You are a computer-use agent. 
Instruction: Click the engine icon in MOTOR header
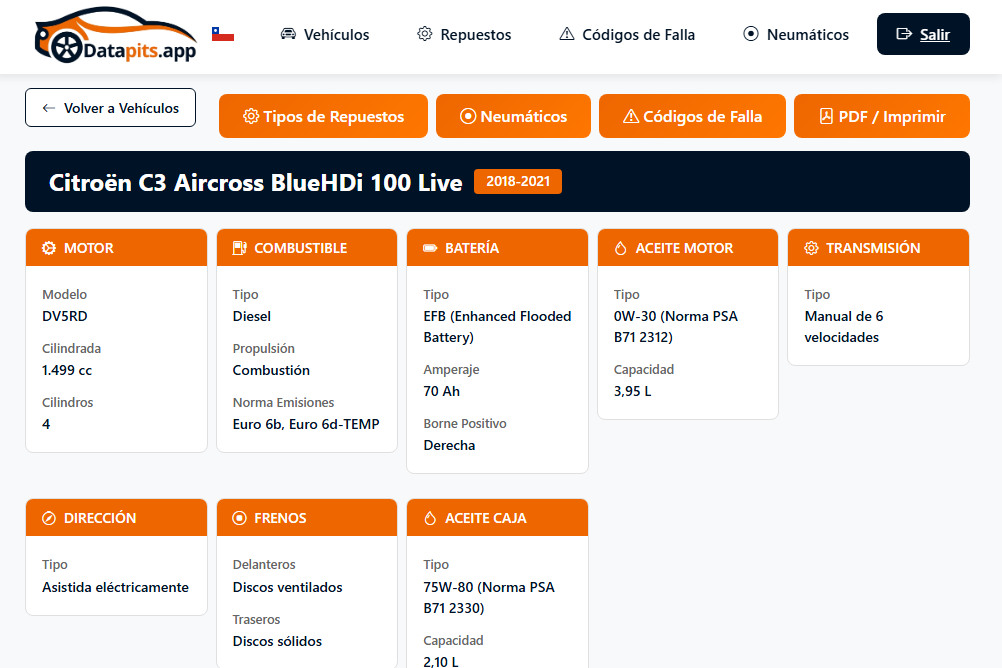point(49,248)
